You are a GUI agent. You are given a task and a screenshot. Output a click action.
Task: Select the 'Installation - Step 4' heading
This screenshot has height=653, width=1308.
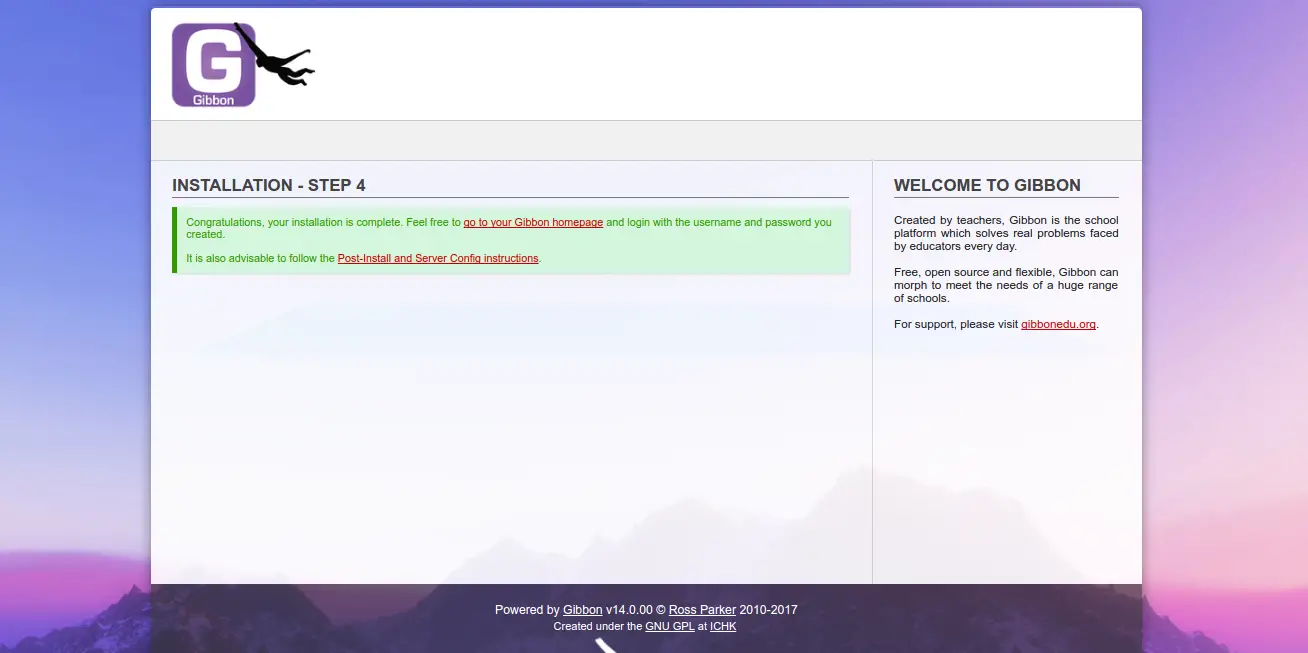click(x=269, y=185)
